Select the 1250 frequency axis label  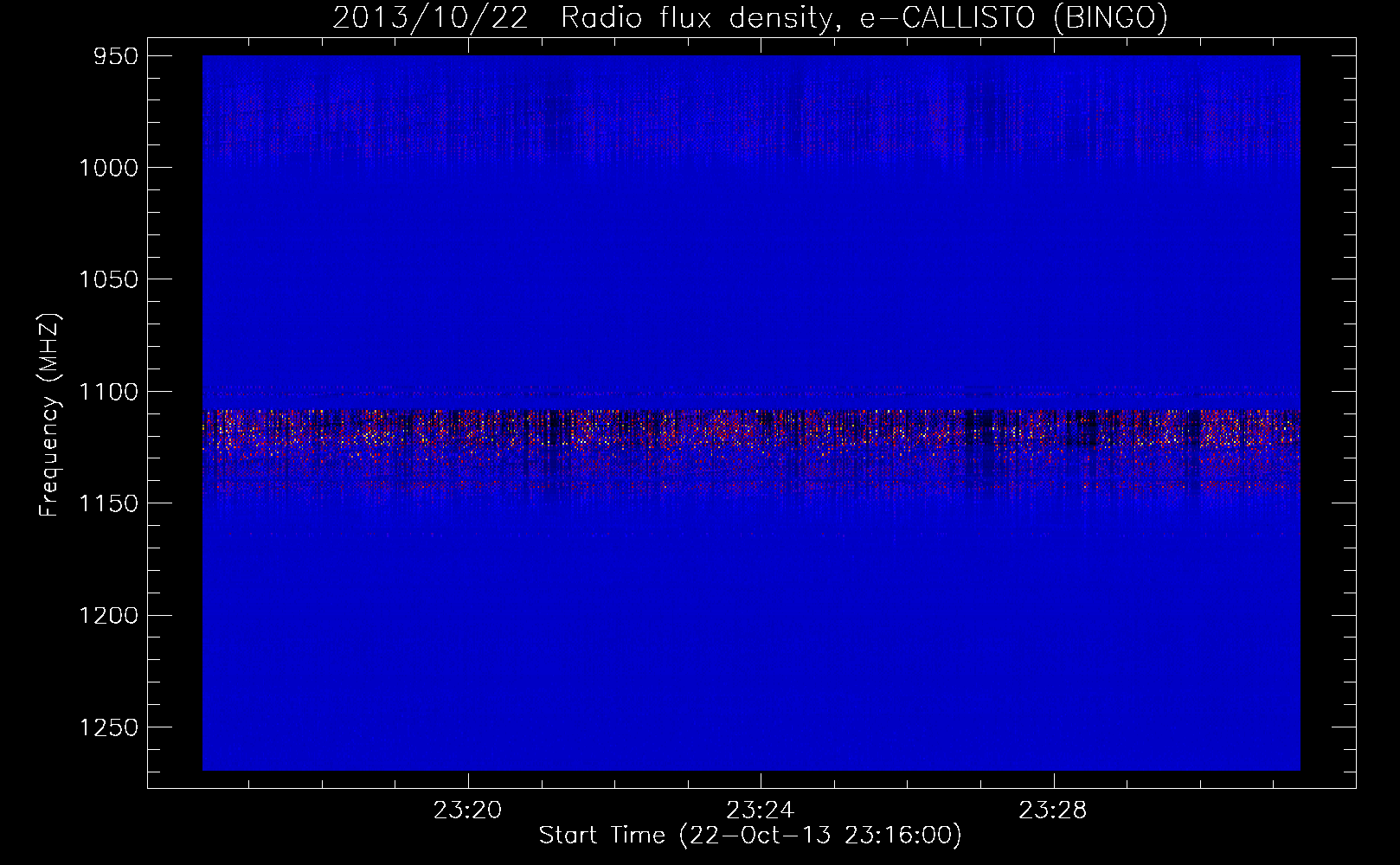point(107,727)
